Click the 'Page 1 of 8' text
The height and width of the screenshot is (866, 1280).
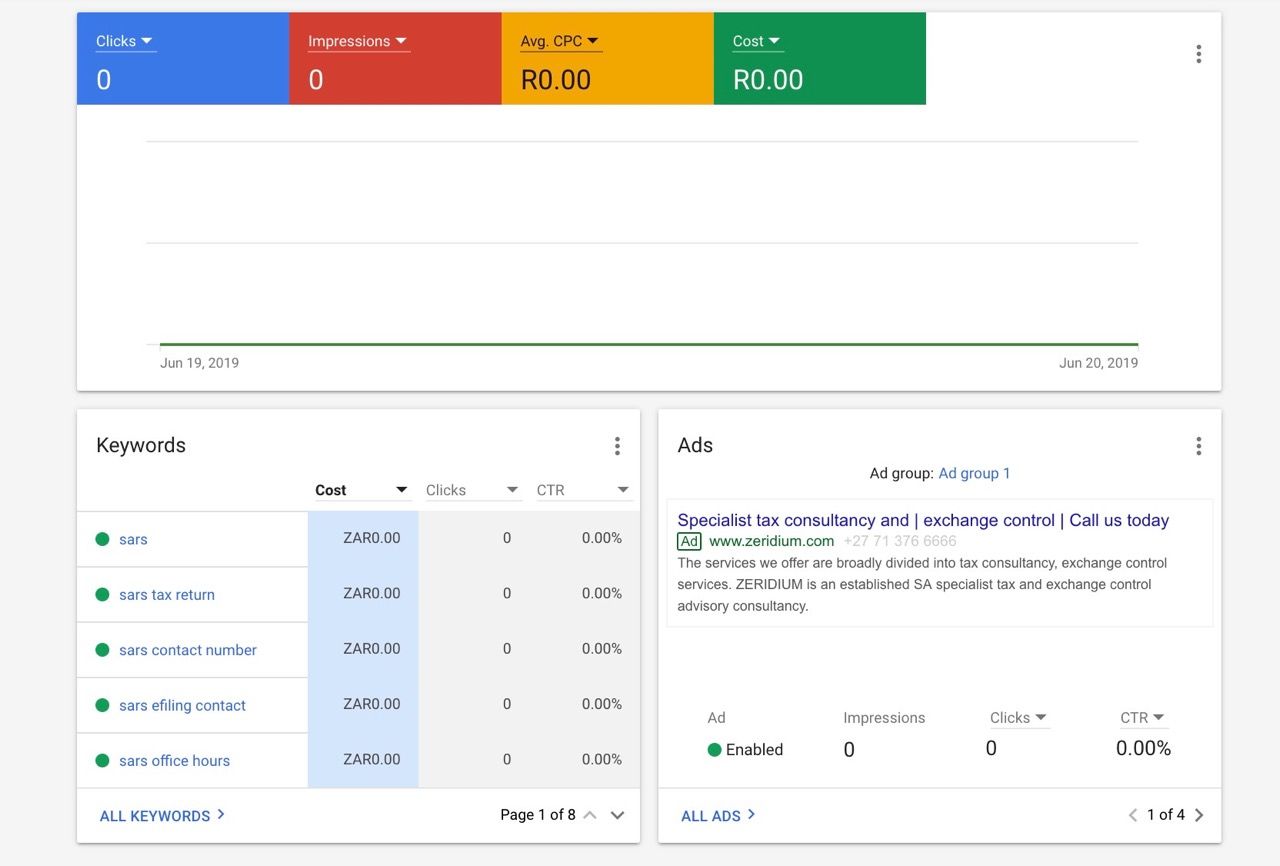538,815
